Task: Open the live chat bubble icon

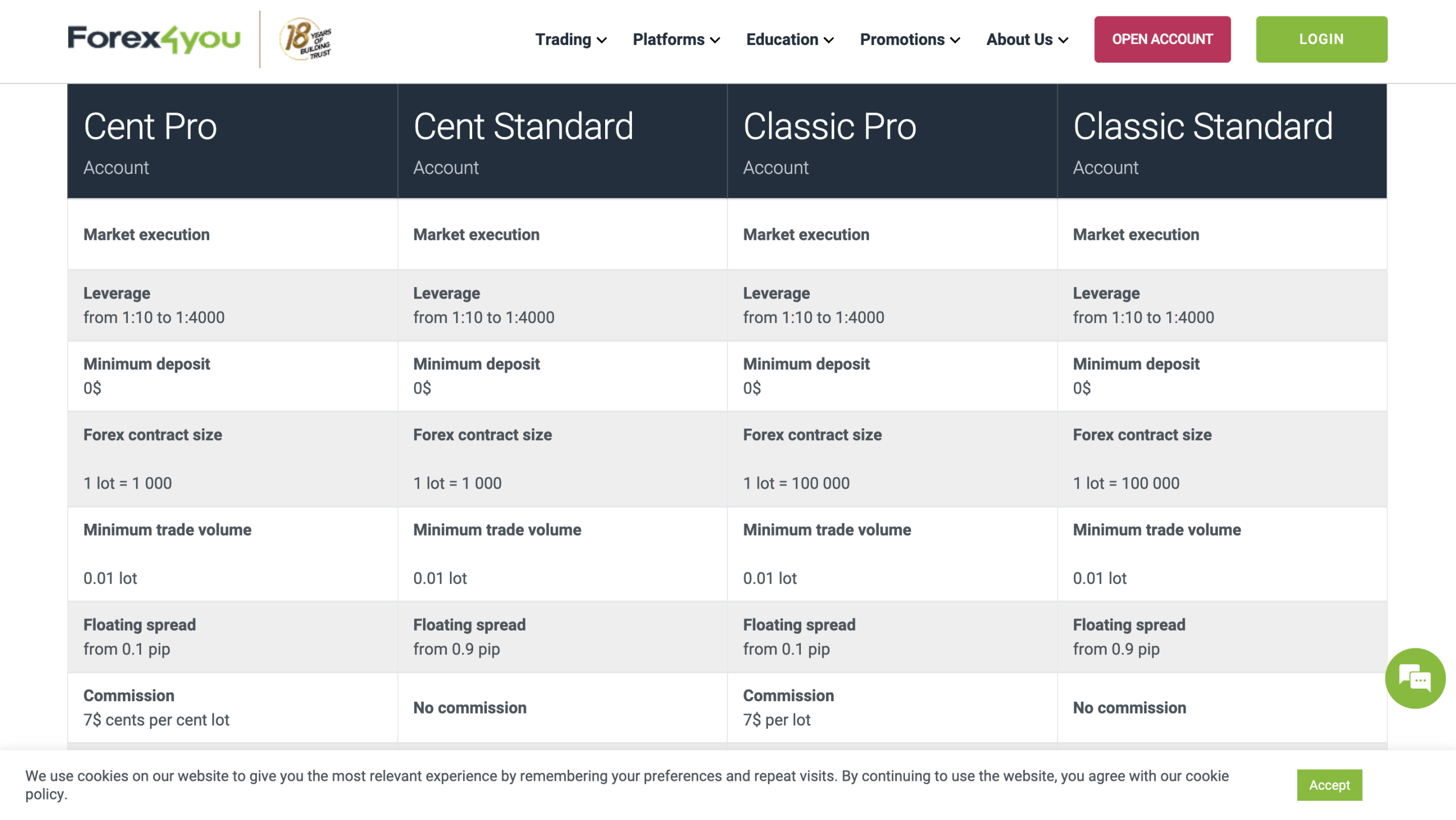Action: click(x=1415, y=678)
